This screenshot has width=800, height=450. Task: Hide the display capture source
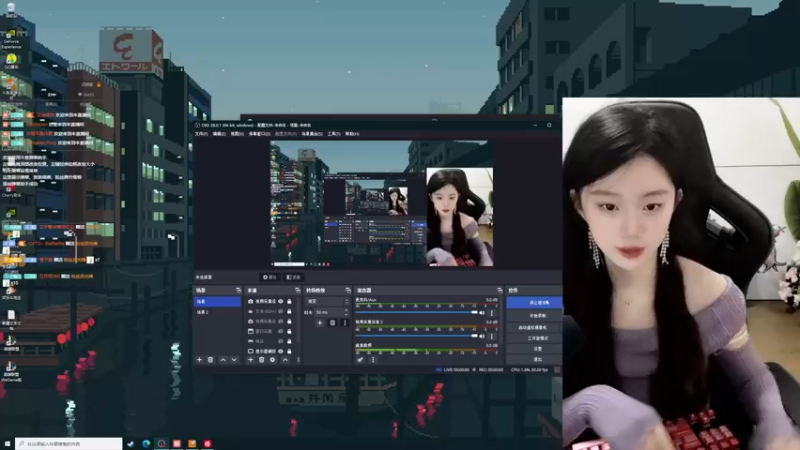(281, 351)
